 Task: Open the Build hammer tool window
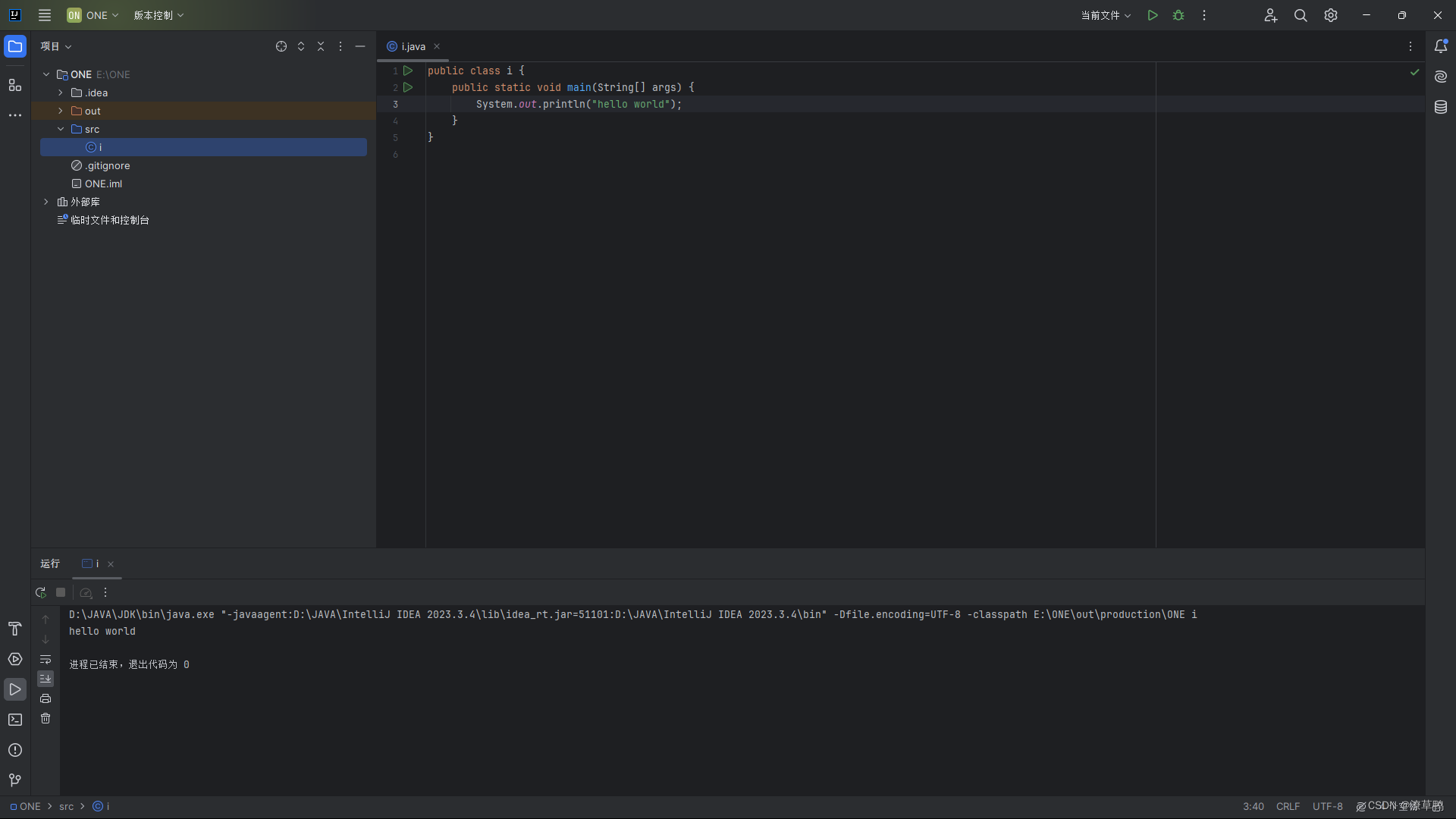coord(15,629)
